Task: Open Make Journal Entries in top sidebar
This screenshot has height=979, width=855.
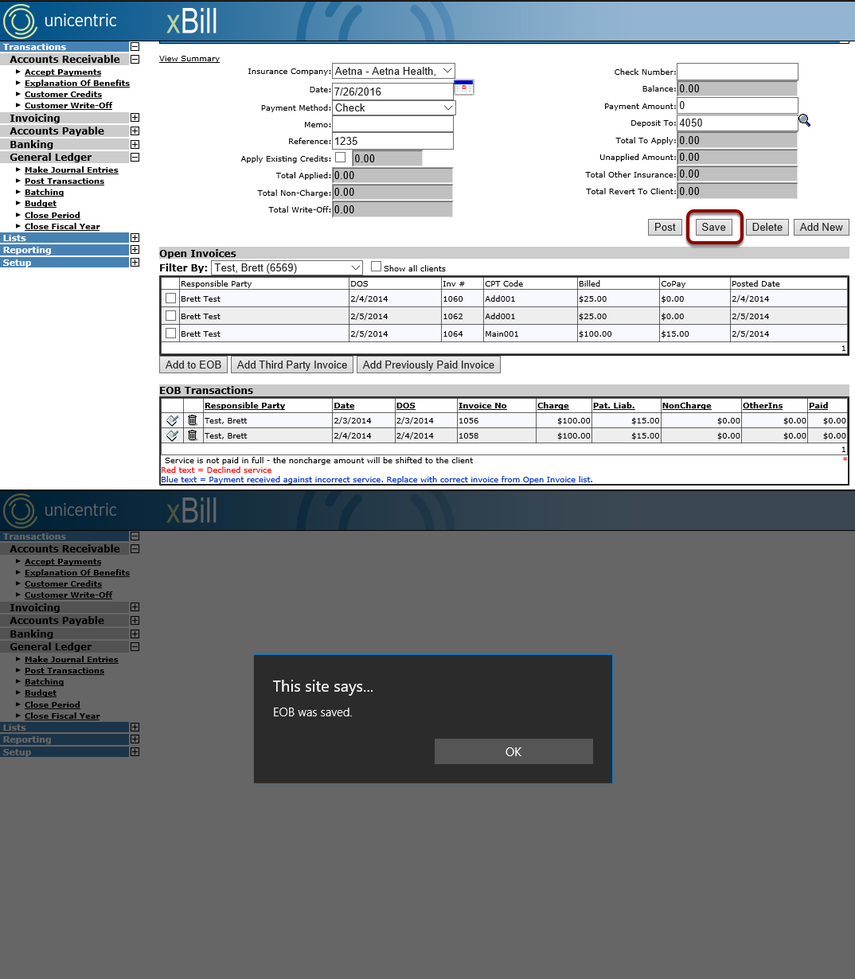Action: [x=71, y=170]
